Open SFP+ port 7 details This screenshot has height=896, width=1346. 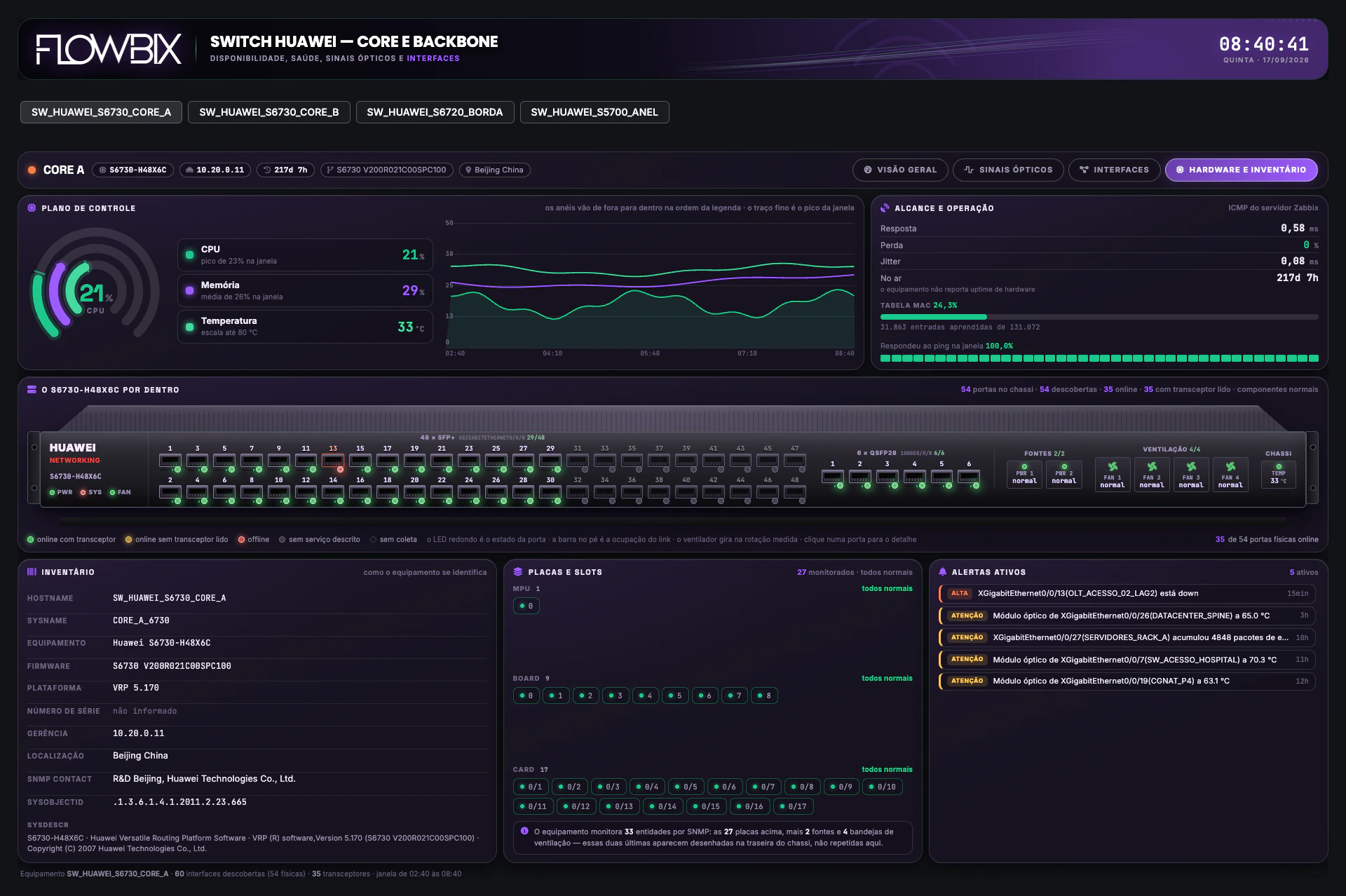(252, 461)
